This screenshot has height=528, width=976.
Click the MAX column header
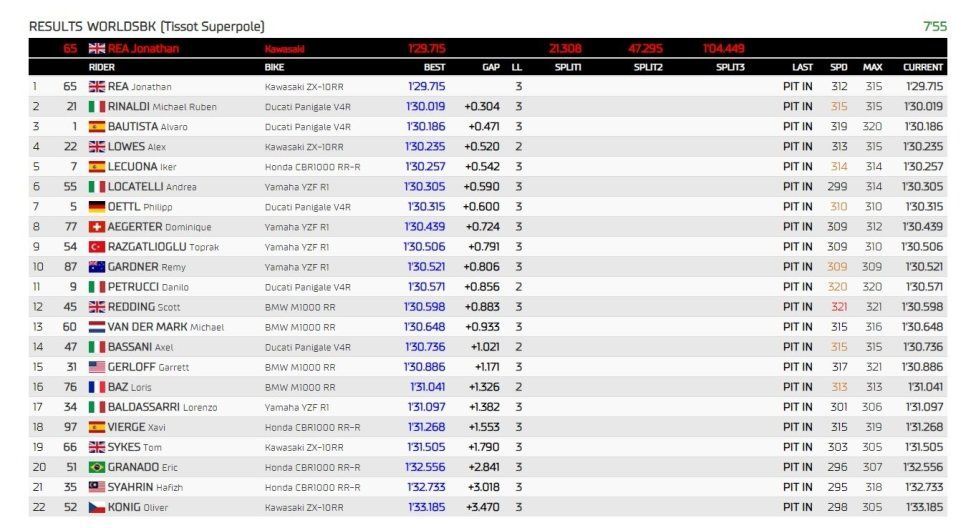pos(872,67)
